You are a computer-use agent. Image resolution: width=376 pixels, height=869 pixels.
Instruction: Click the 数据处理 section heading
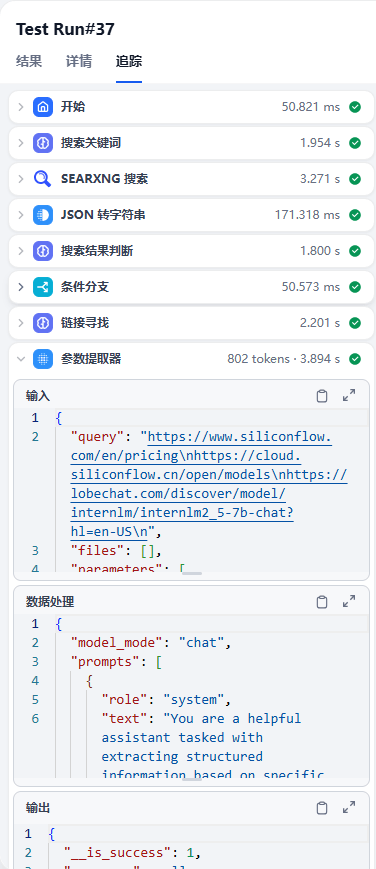50,602
